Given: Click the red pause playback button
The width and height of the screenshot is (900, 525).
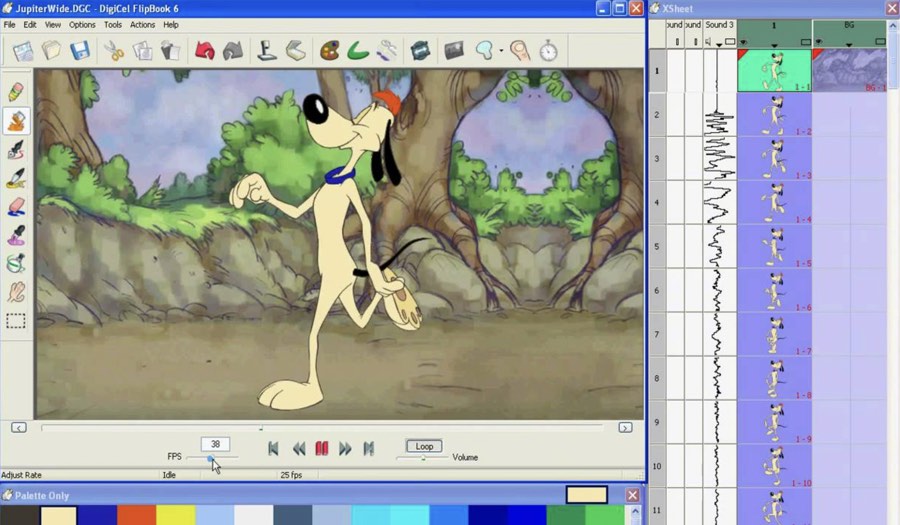Looking at the screenshot, I should point(322,449).
